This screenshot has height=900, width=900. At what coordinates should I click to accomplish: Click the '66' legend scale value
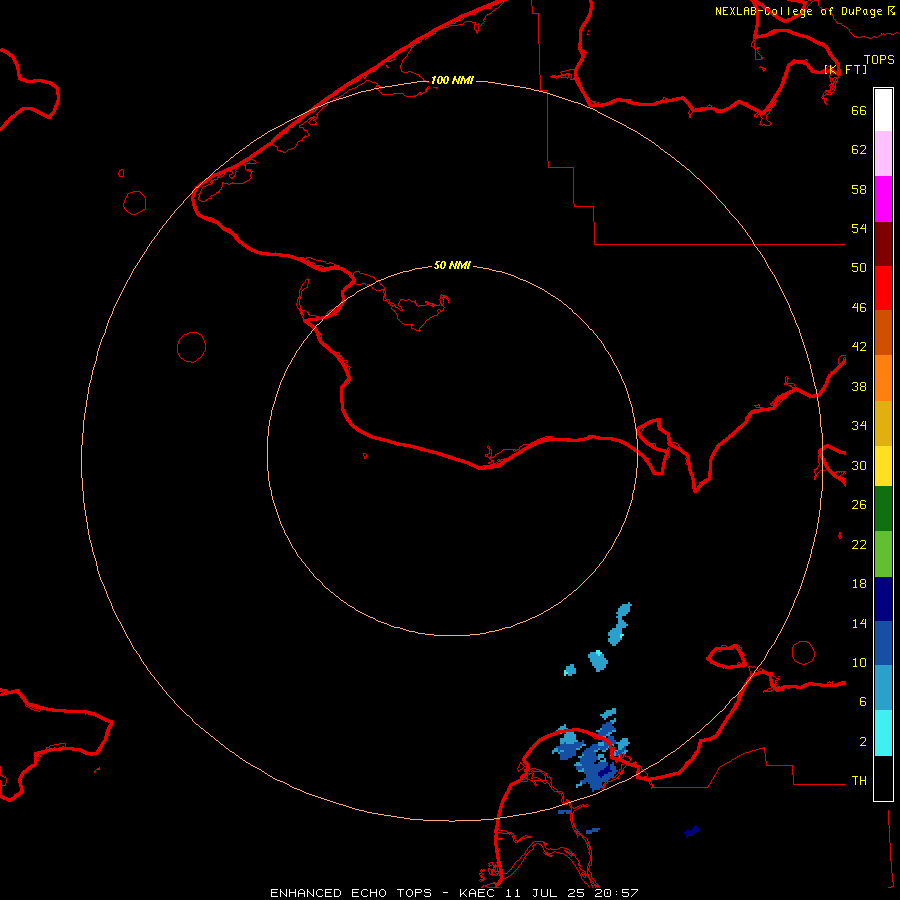859,110
